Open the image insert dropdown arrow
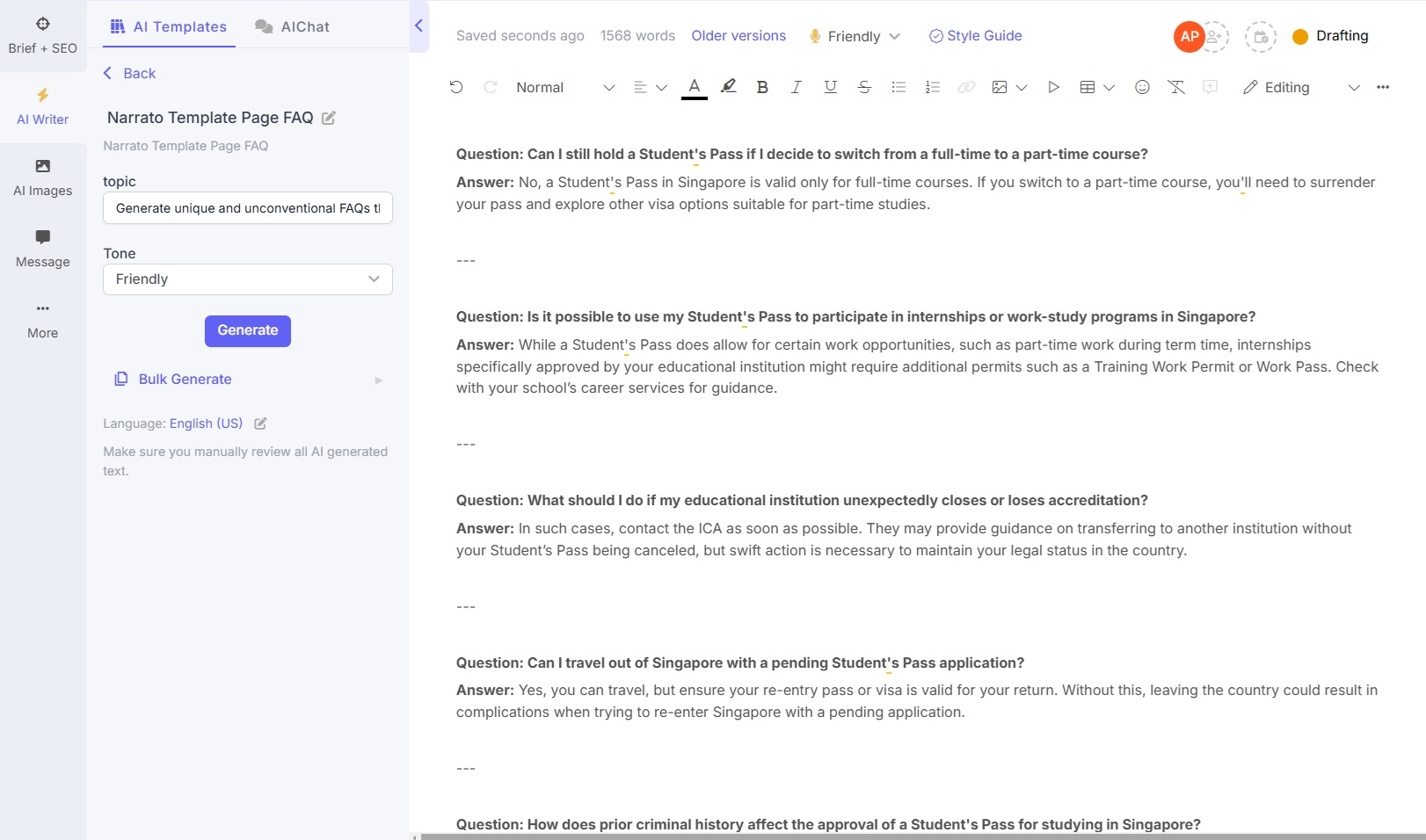The image size is (1426, 840). (x=1021, y=87)
